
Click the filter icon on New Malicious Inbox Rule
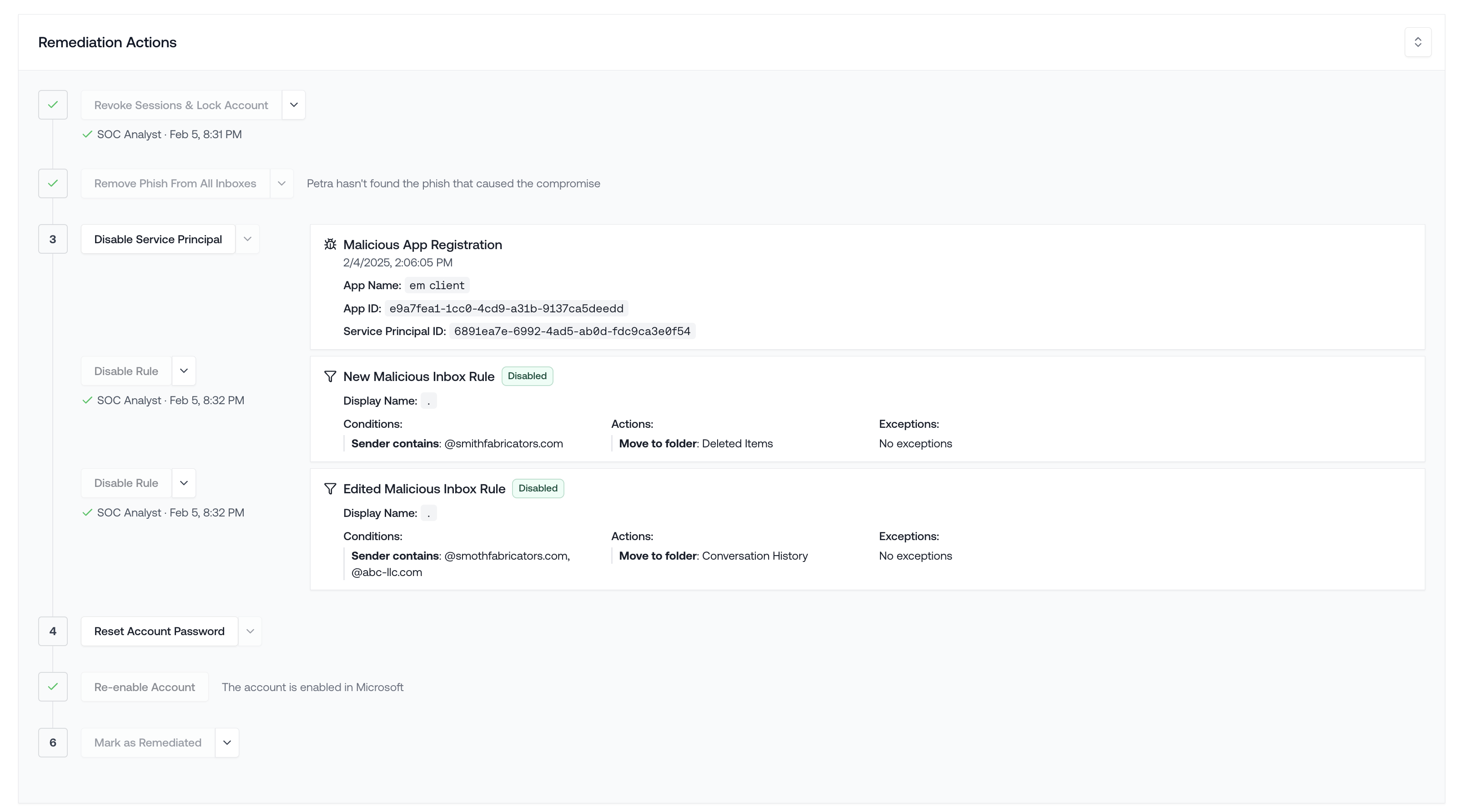click(331, 376)
